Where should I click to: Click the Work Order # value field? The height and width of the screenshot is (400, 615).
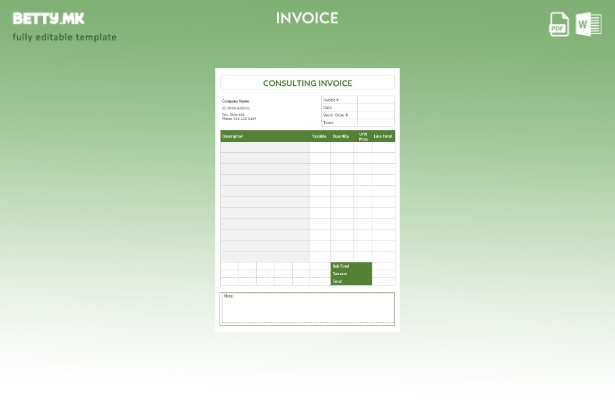point(375,115)
